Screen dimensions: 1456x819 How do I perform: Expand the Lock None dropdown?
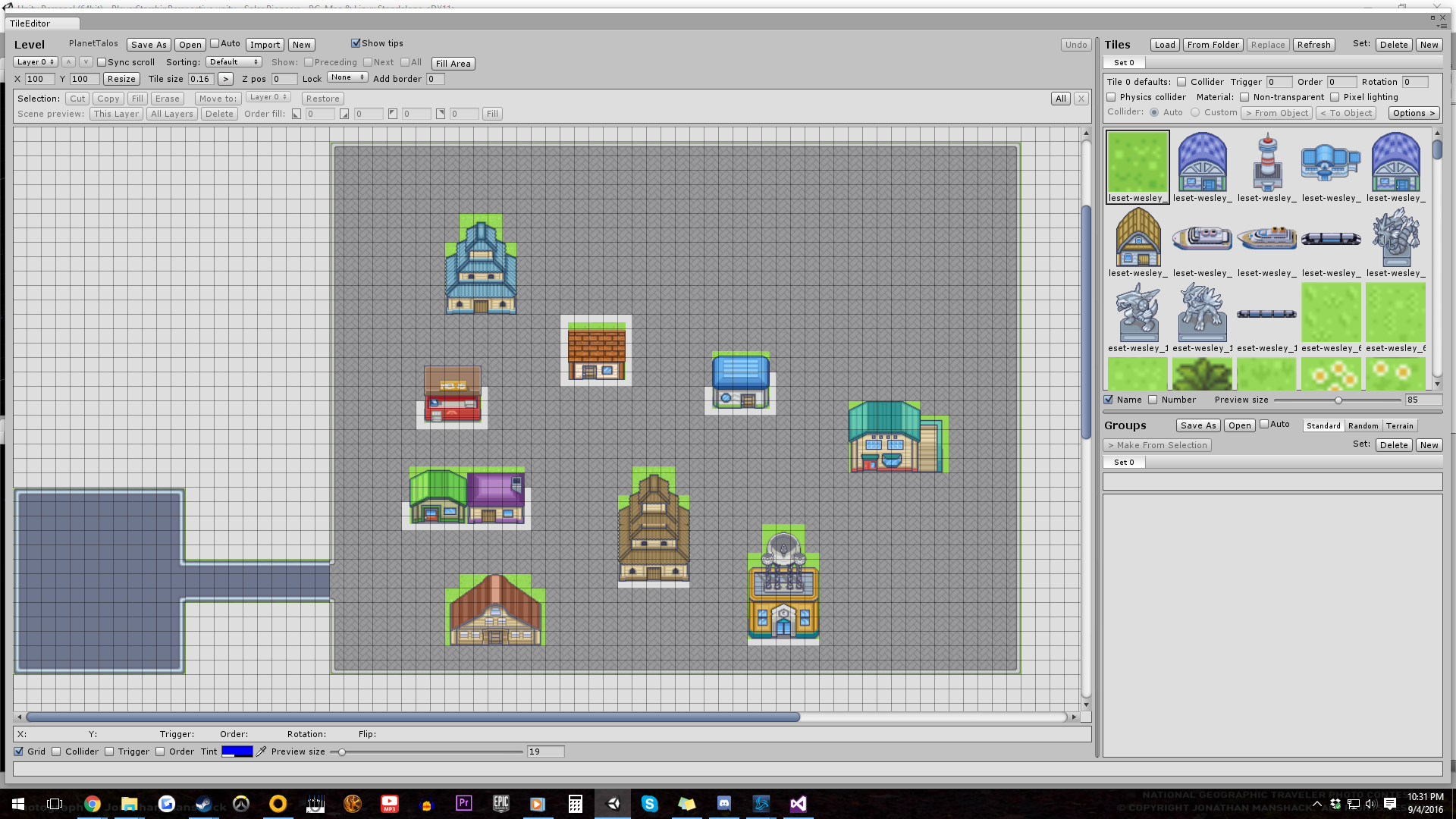[347, 77]
